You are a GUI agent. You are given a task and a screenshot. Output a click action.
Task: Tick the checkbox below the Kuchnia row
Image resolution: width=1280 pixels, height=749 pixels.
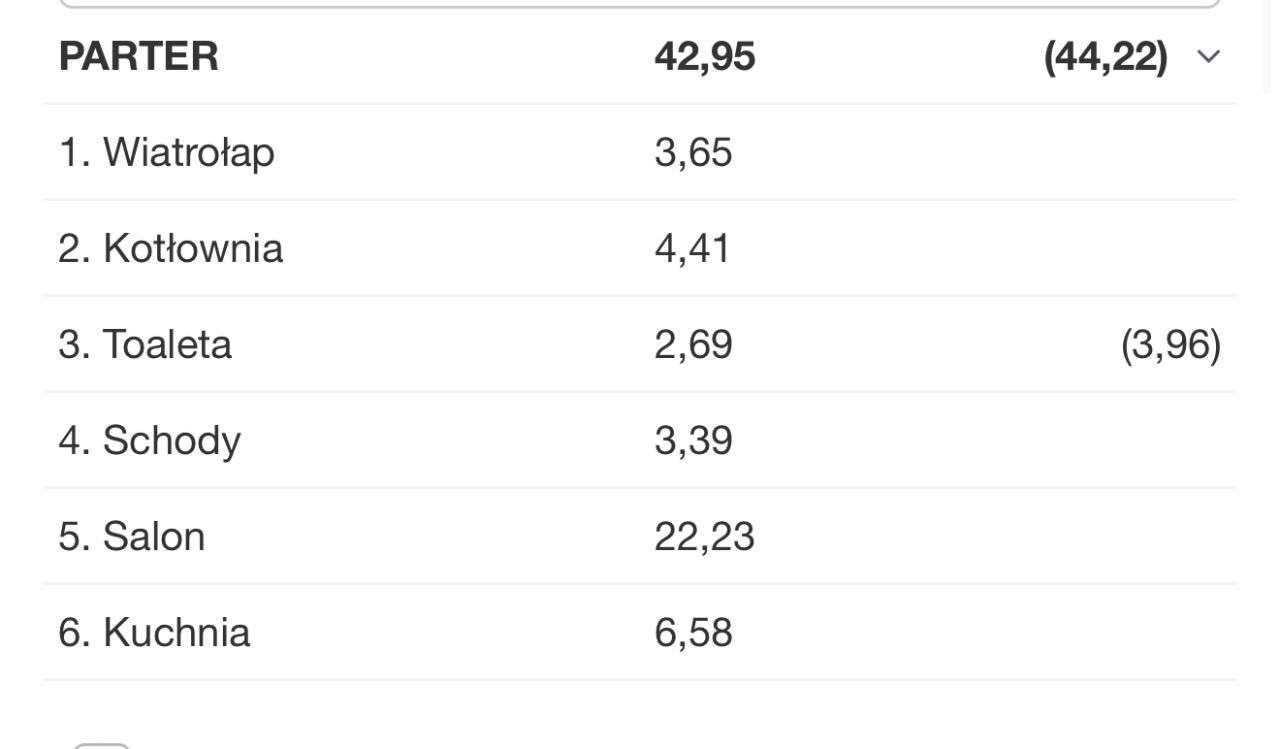[x=102, y=744]
